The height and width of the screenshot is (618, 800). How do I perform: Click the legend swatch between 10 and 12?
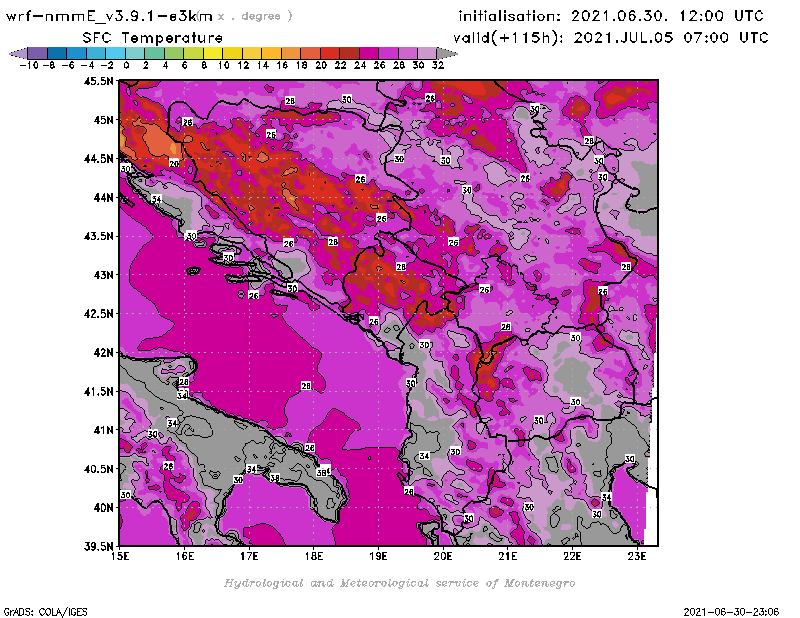point(232,53)
